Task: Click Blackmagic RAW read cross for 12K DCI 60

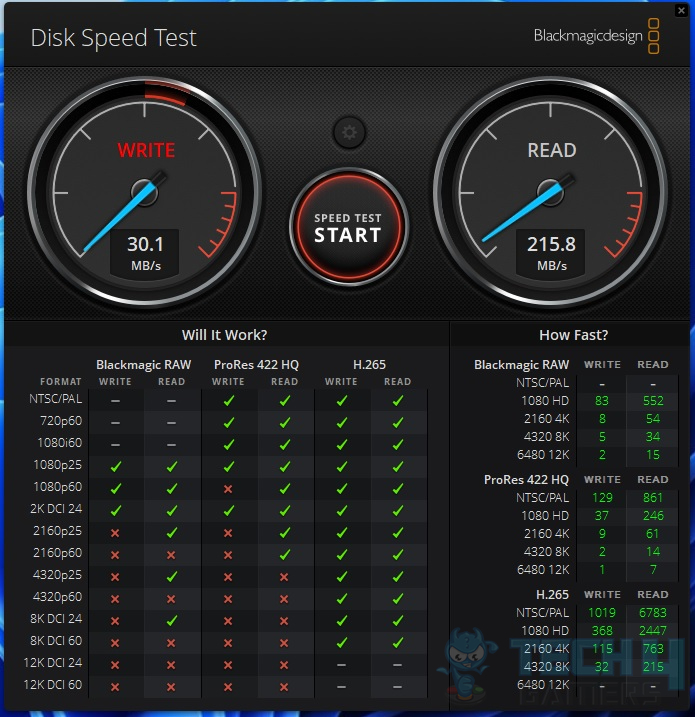Action: click(171, 687)
